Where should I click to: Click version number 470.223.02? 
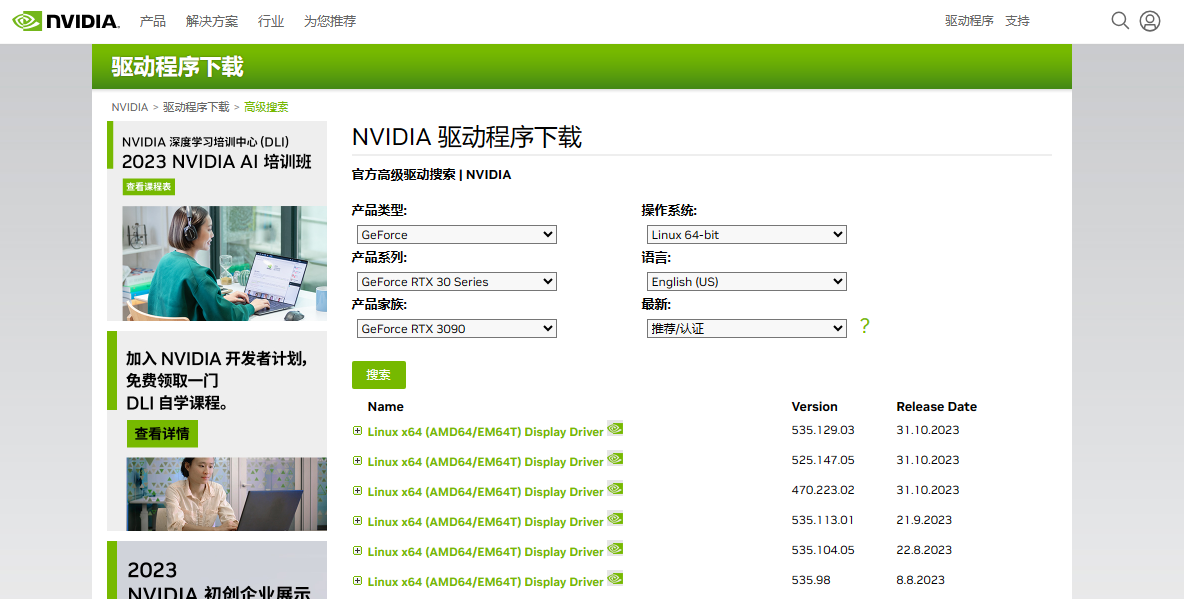coord(823,489)
